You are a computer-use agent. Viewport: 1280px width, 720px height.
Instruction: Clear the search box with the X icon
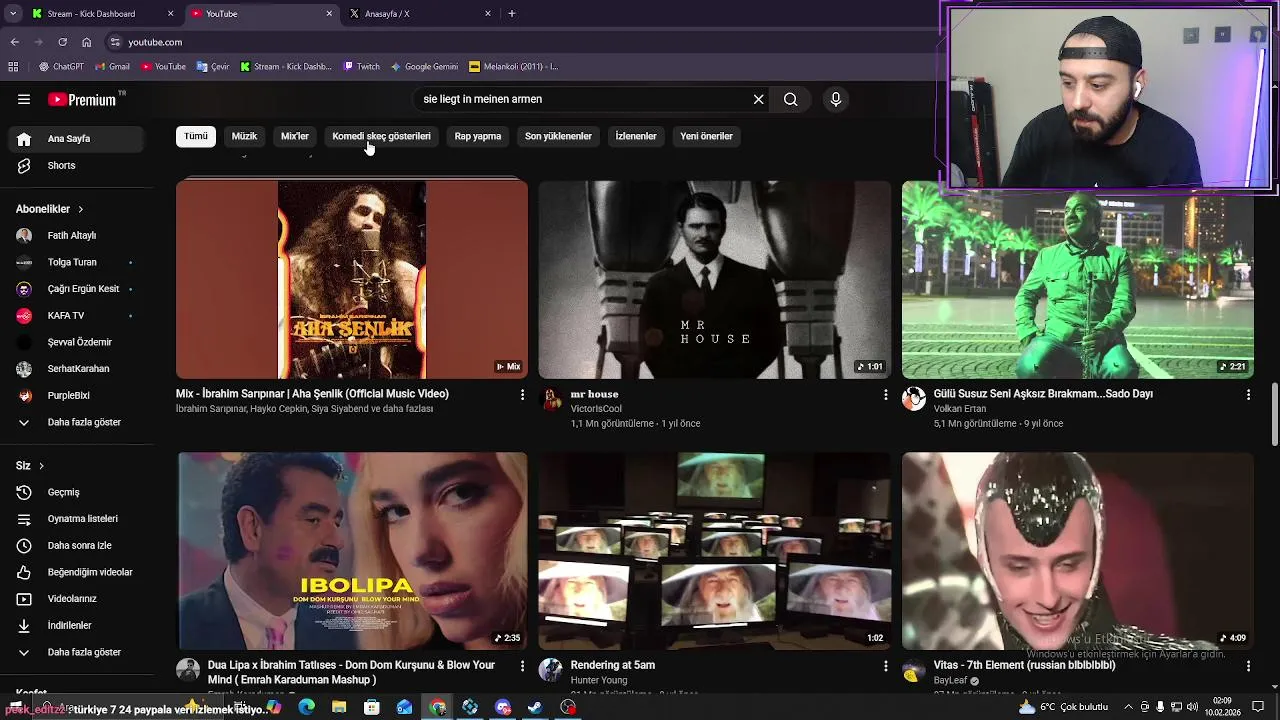pos(758,99)
